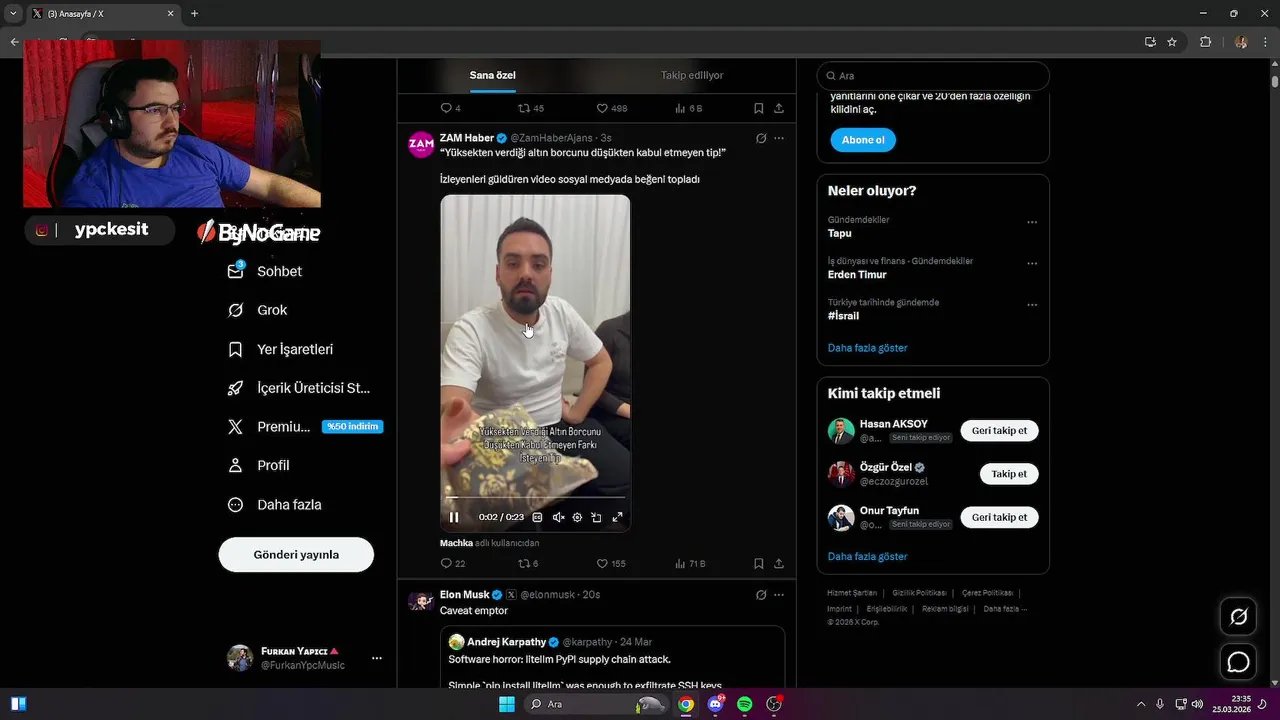Image resolution: width=1280 pixels, height=720 pixels.
Task: Open options for Tapu trend
Action: (1032, 222)
